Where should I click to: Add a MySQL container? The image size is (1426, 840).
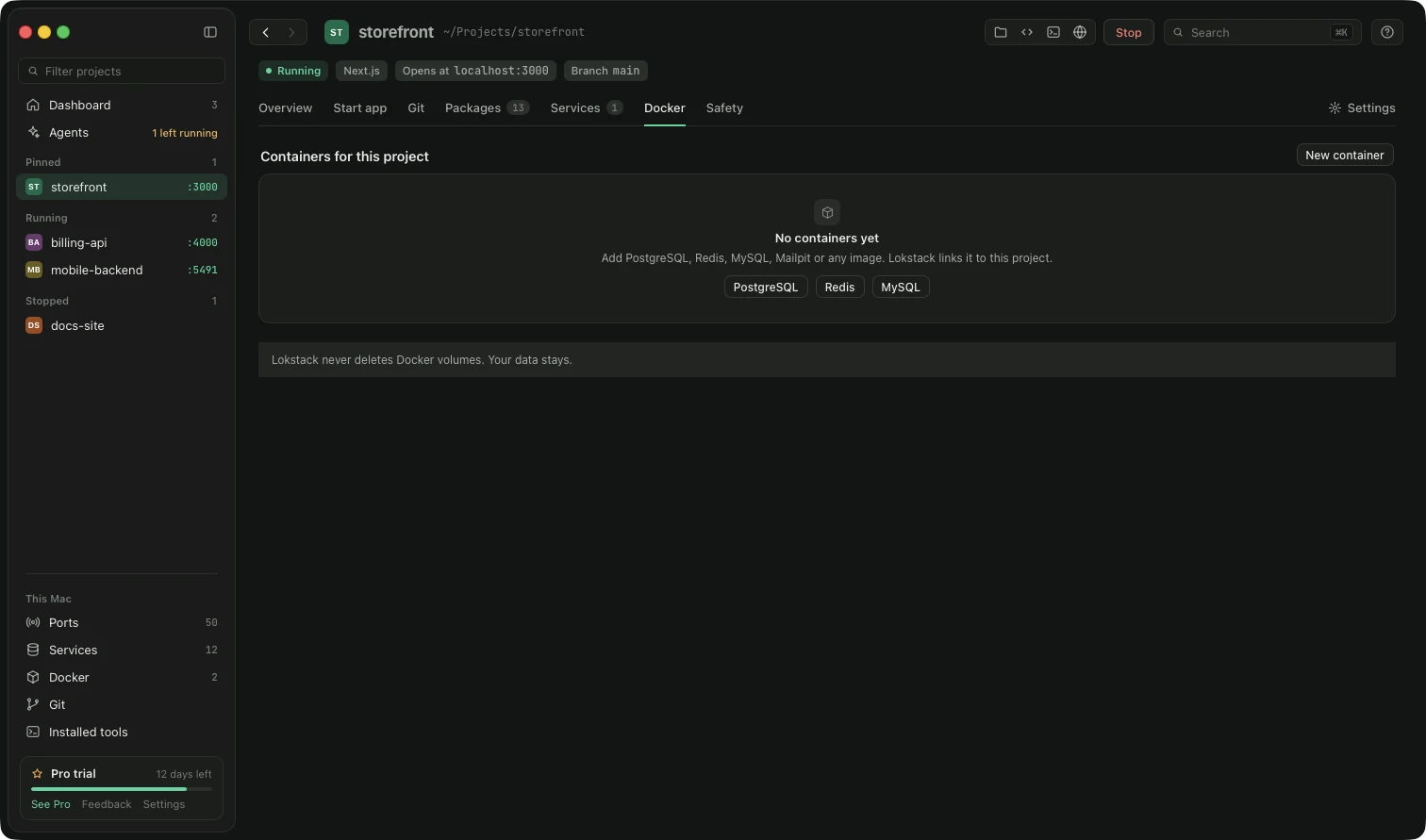click(x=901, y=287)
